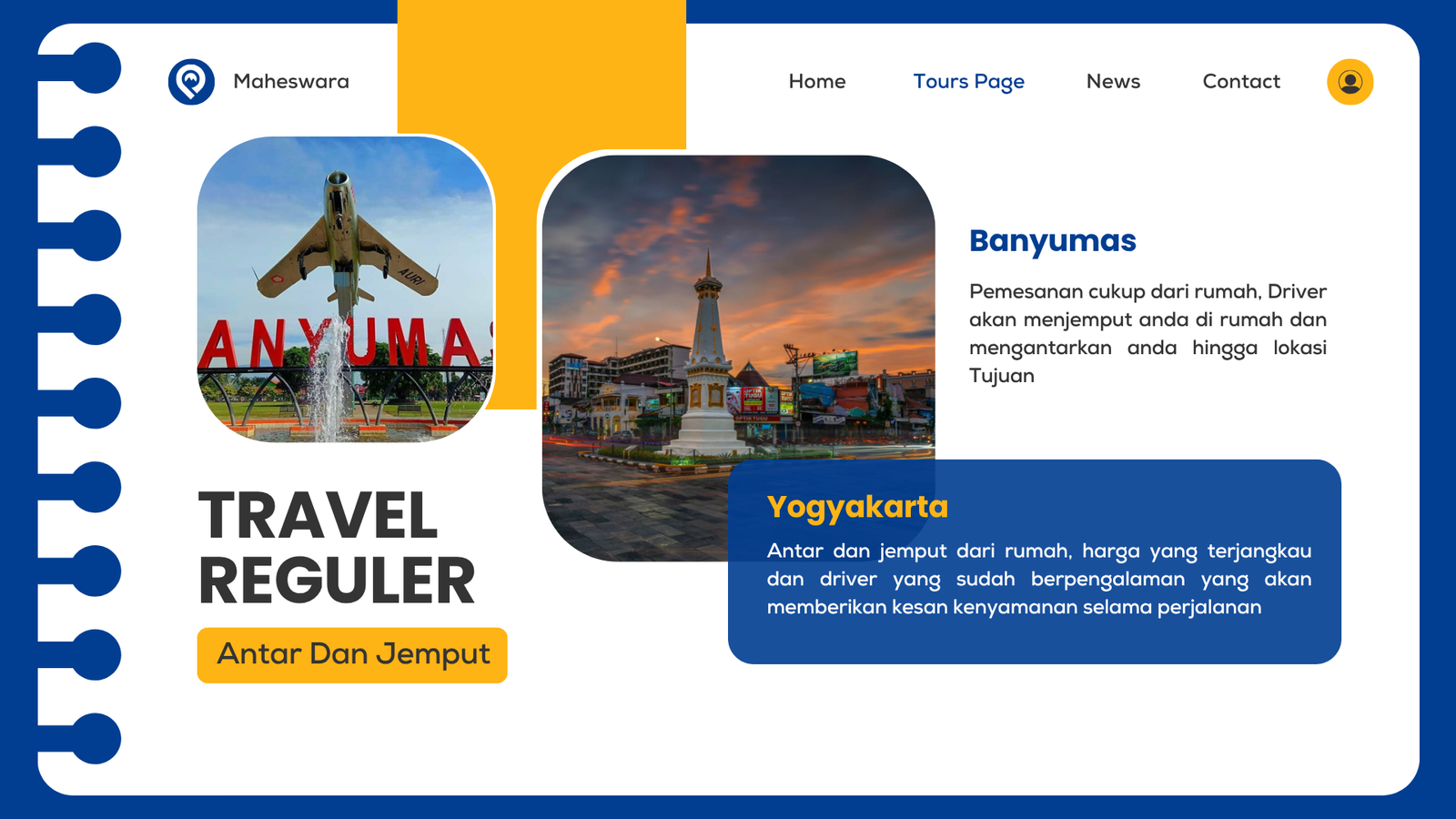Go to the Home menu item
This screenshot has width=1456, height=819.
click(x=816, y=82)
